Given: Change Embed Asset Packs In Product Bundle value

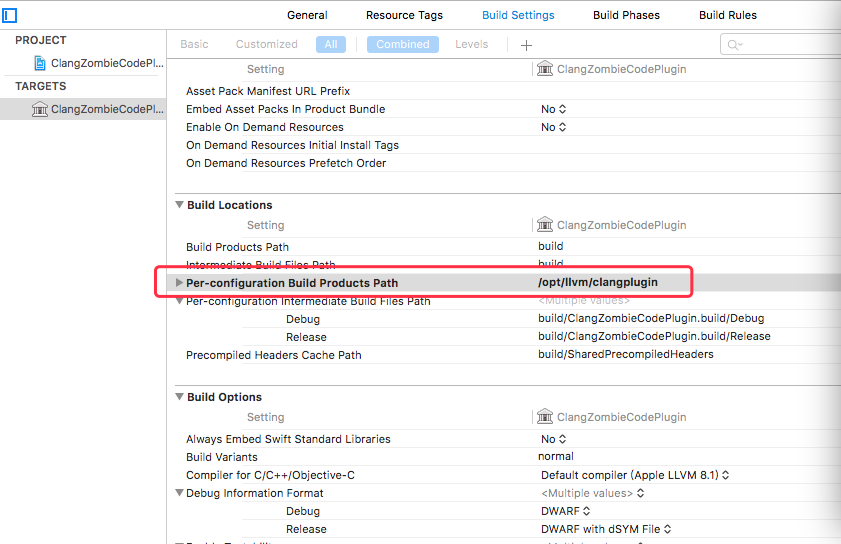Looking at the screenshot, I should click(x=554, y=109).
